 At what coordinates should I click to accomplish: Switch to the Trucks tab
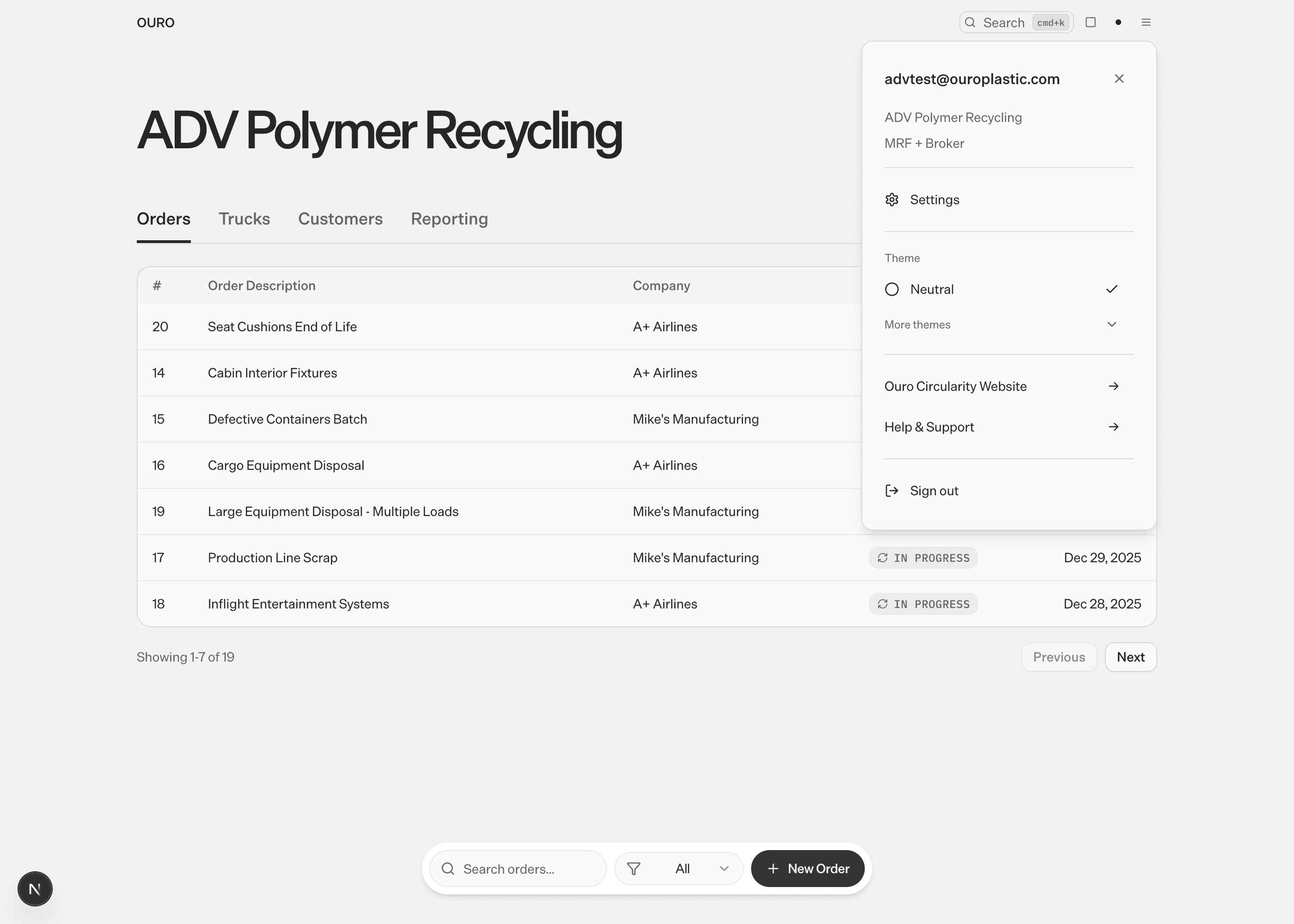244,219
